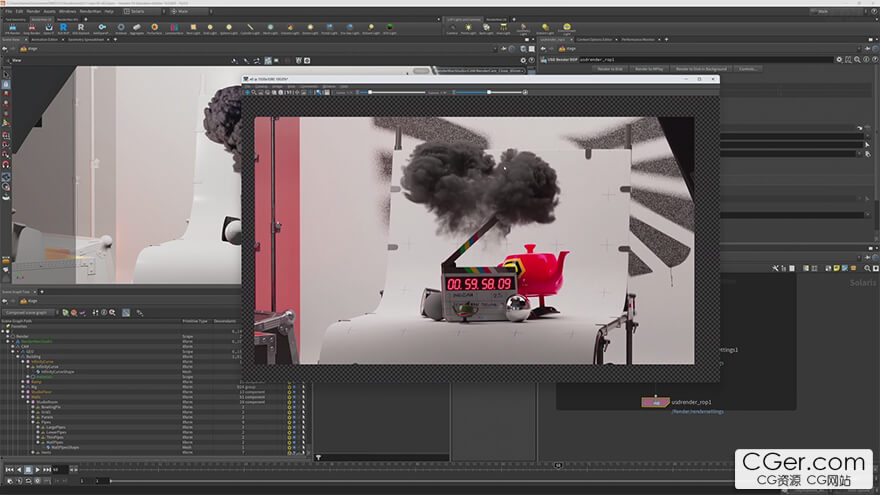Open the /Render/rendersettings link under the node
880x495 pixels.
click(697, 412)
